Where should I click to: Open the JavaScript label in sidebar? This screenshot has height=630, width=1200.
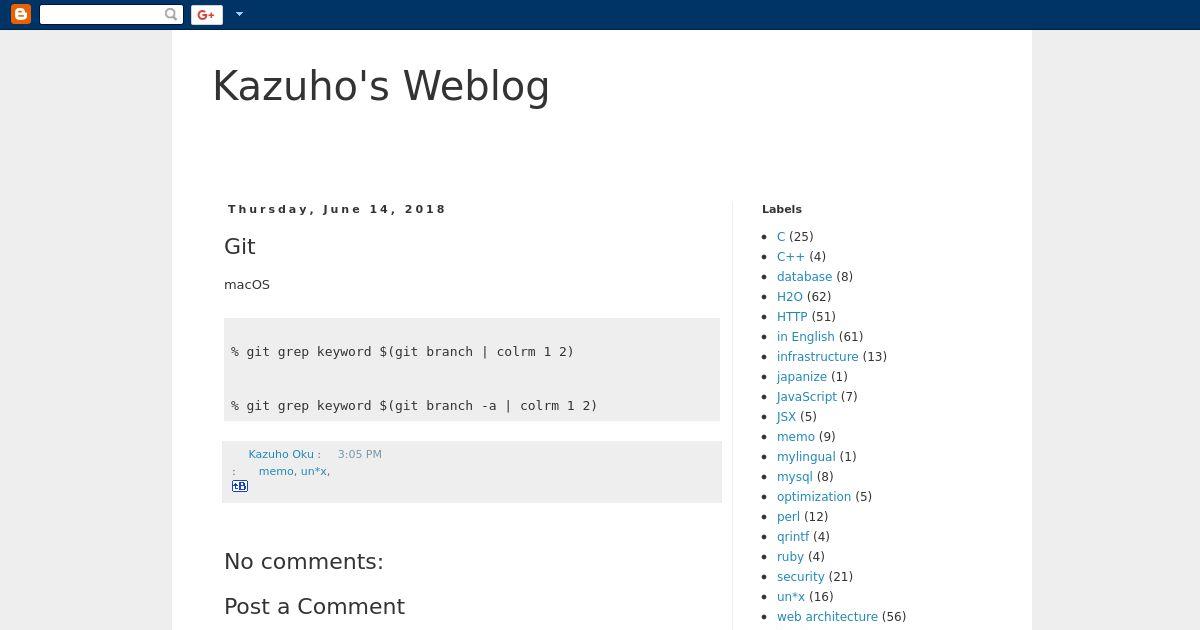(807, 397)
